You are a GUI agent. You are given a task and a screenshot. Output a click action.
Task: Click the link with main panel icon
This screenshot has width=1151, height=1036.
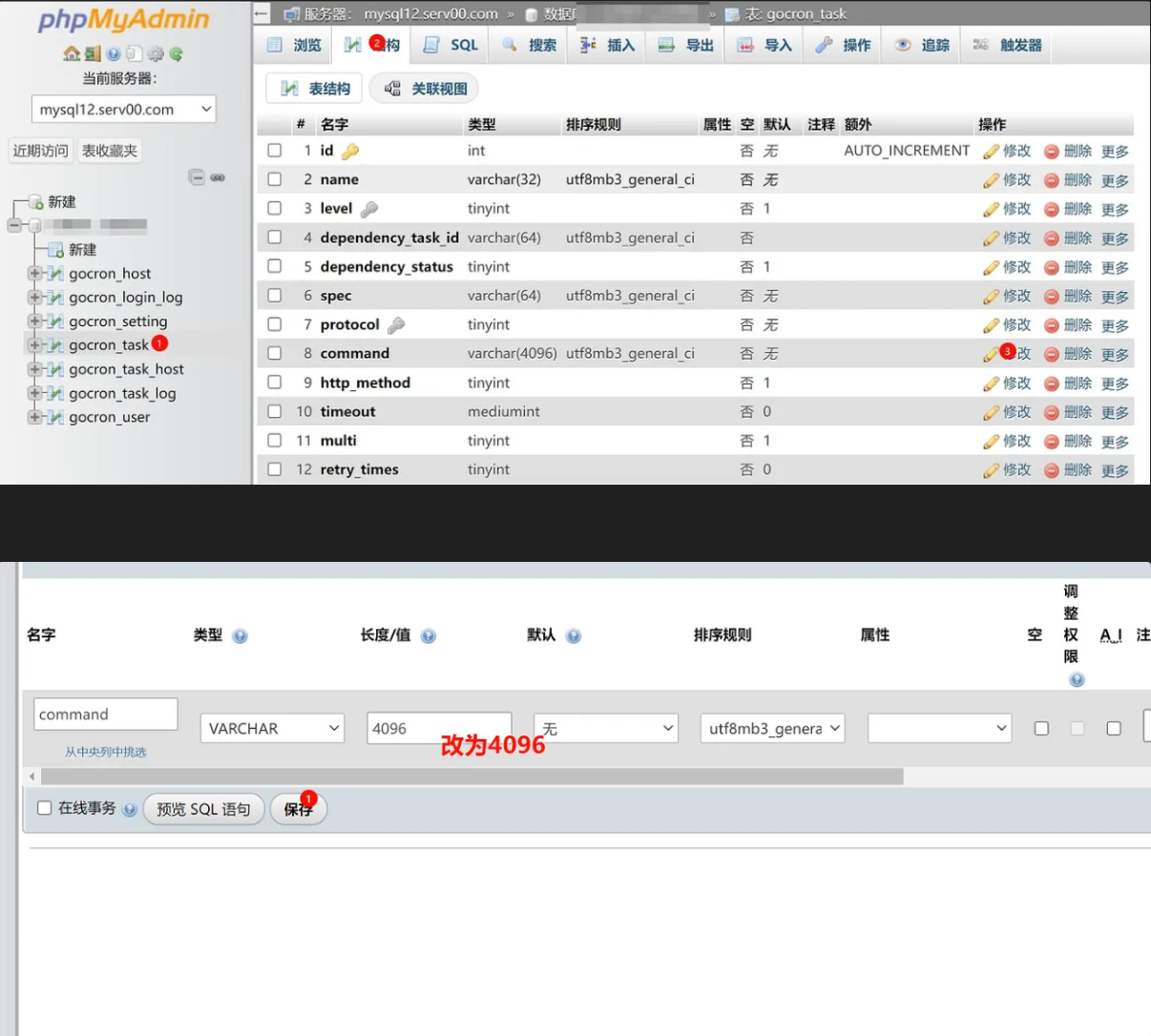pyautogui.click(x=218, y=177)
